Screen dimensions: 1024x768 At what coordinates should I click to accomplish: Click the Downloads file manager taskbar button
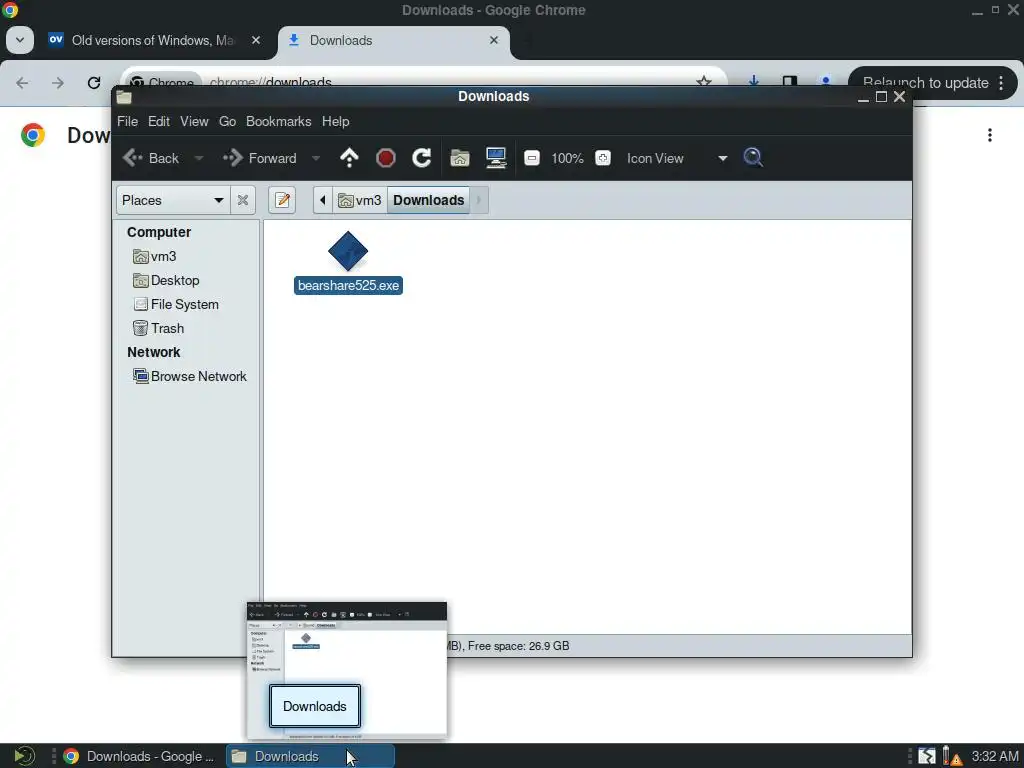coord(310,756)
